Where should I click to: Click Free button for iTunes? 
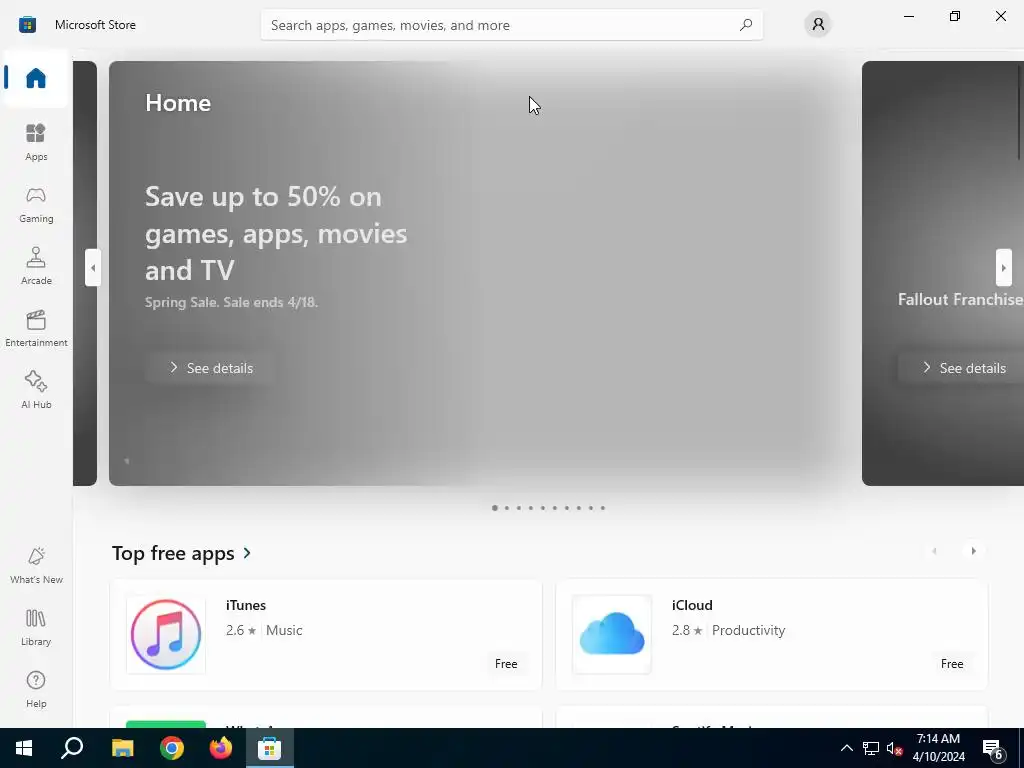point(506,664)
